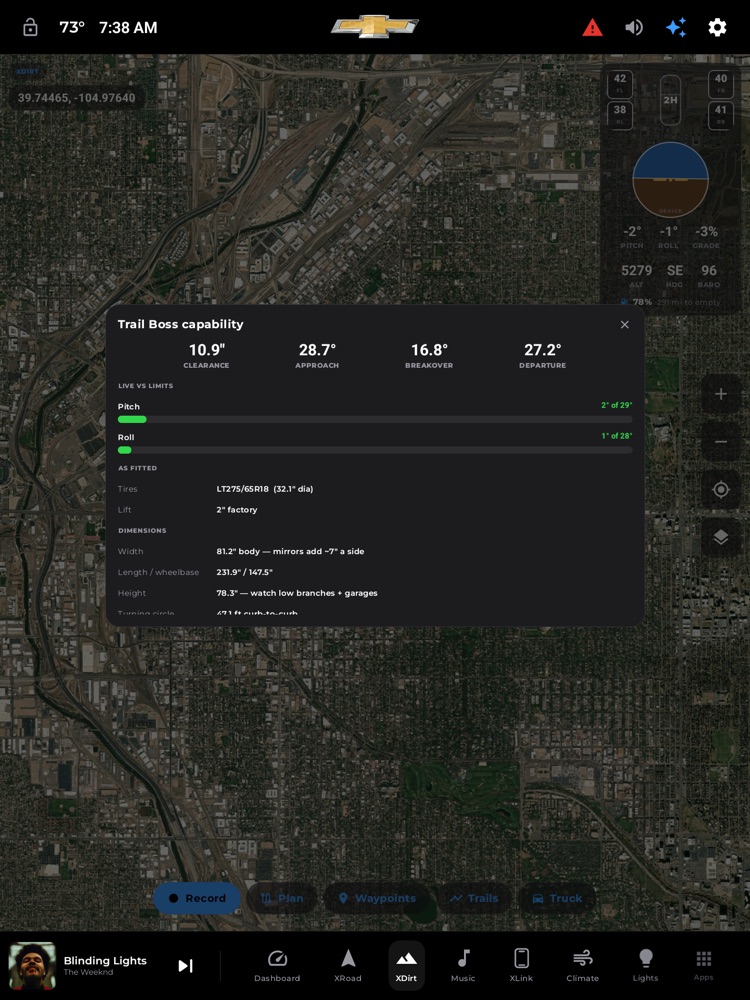
Task: Open Waypoints list
Action: (377, 898)
